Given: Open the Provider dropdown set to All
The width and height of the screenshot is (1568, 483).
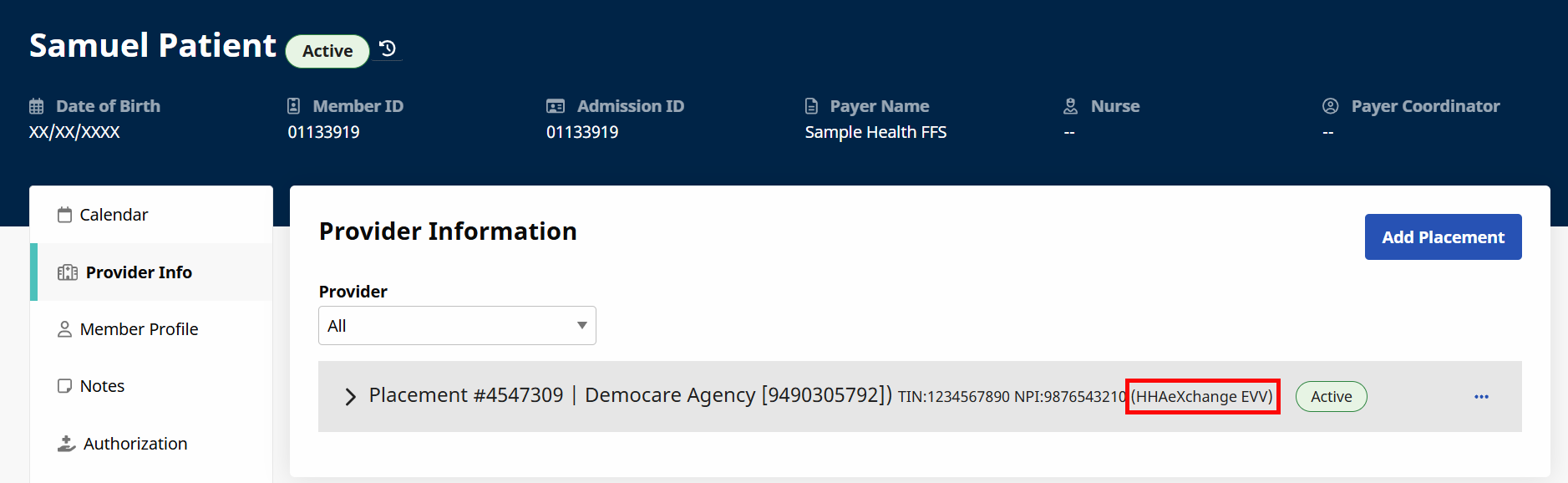Looking at the screenshot, I should pos(456,326).
